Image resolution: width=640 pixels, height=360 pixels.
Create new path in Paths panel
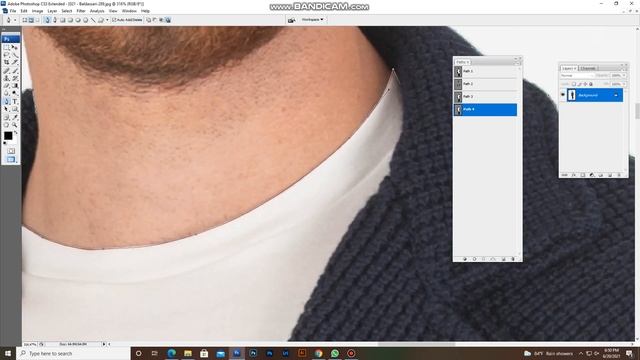pyautogui.click(x=503, y=259)
